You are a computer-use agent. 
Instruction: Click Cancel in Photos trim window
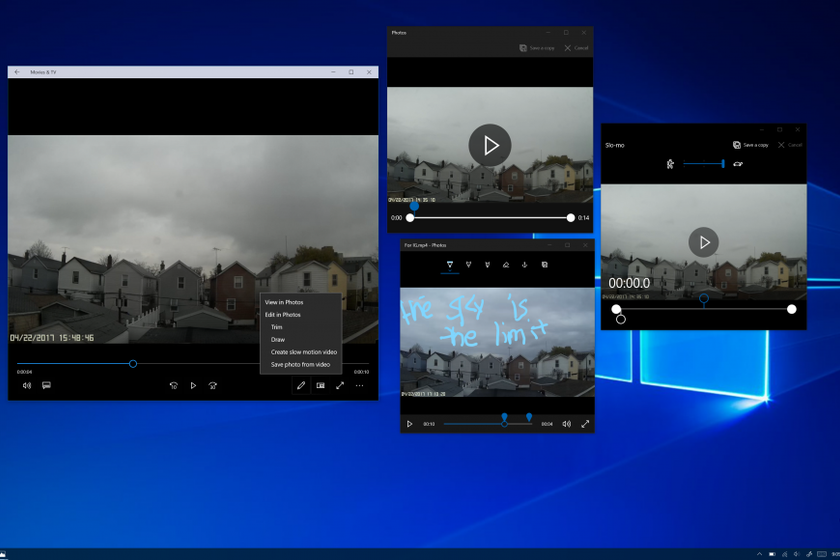576,48
